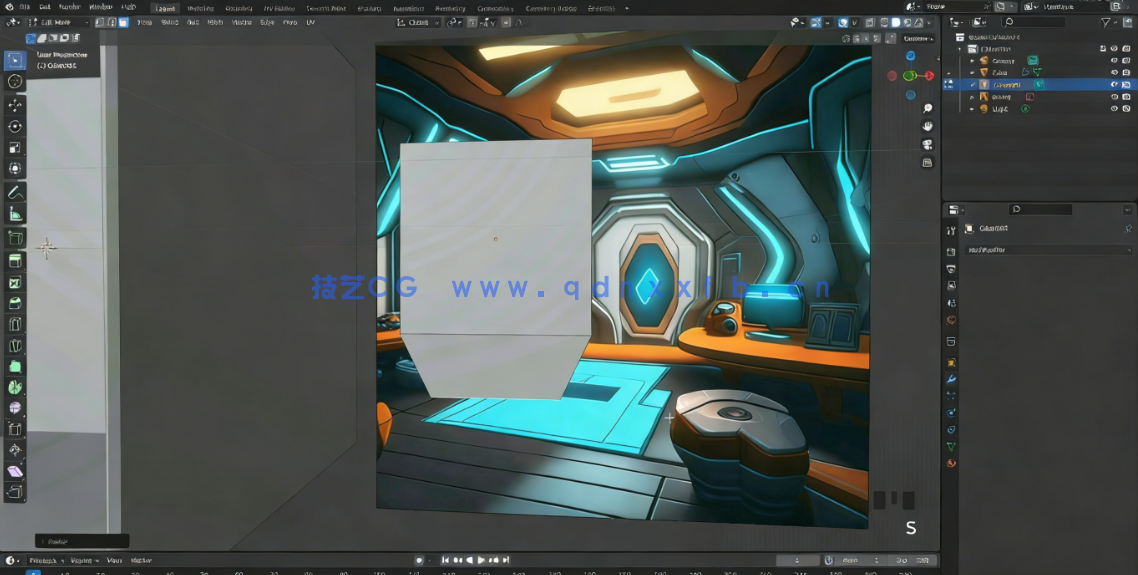The width and height of the screenshot is (1138, 575).
Task: Disable render for the Light object
Action: point(1126,109)
